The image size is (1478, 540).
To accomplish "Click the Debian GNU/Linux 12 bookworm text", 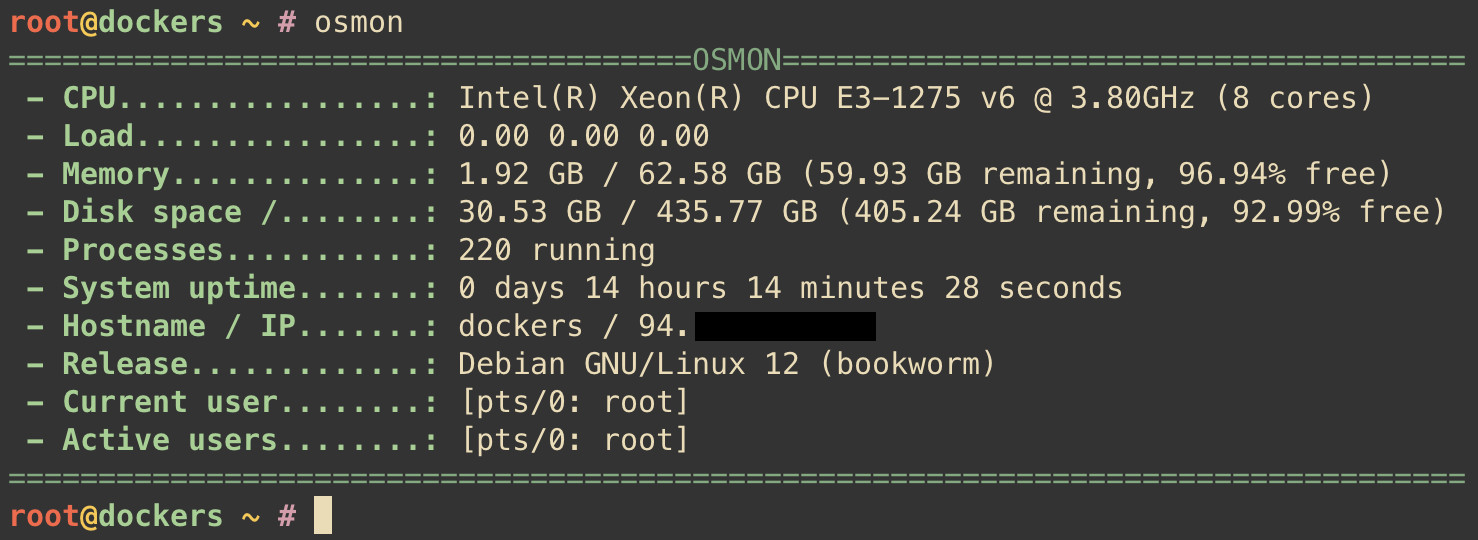I will (x=727, y=364).
